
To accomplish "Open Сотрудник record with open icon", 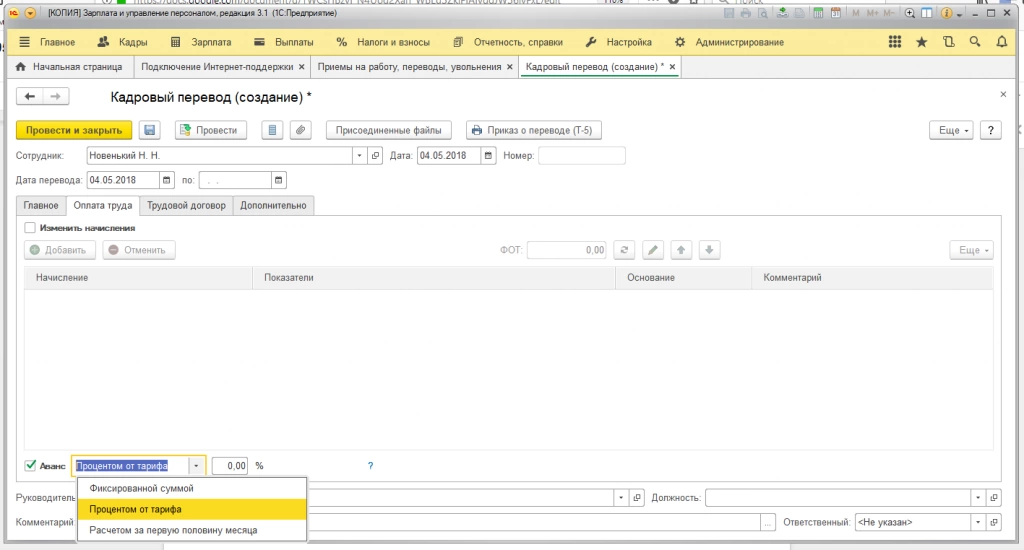I will tap(375, 155).
